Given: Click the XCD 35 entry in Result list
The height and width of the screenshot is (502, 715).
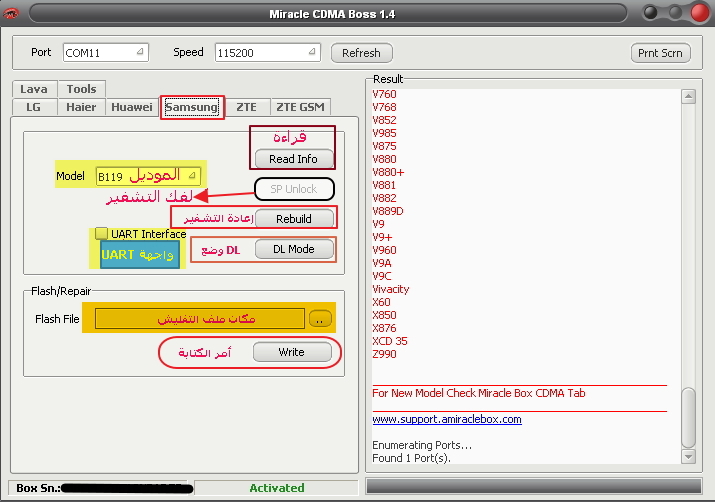Looking at the screenshot, I should (390, 341).
